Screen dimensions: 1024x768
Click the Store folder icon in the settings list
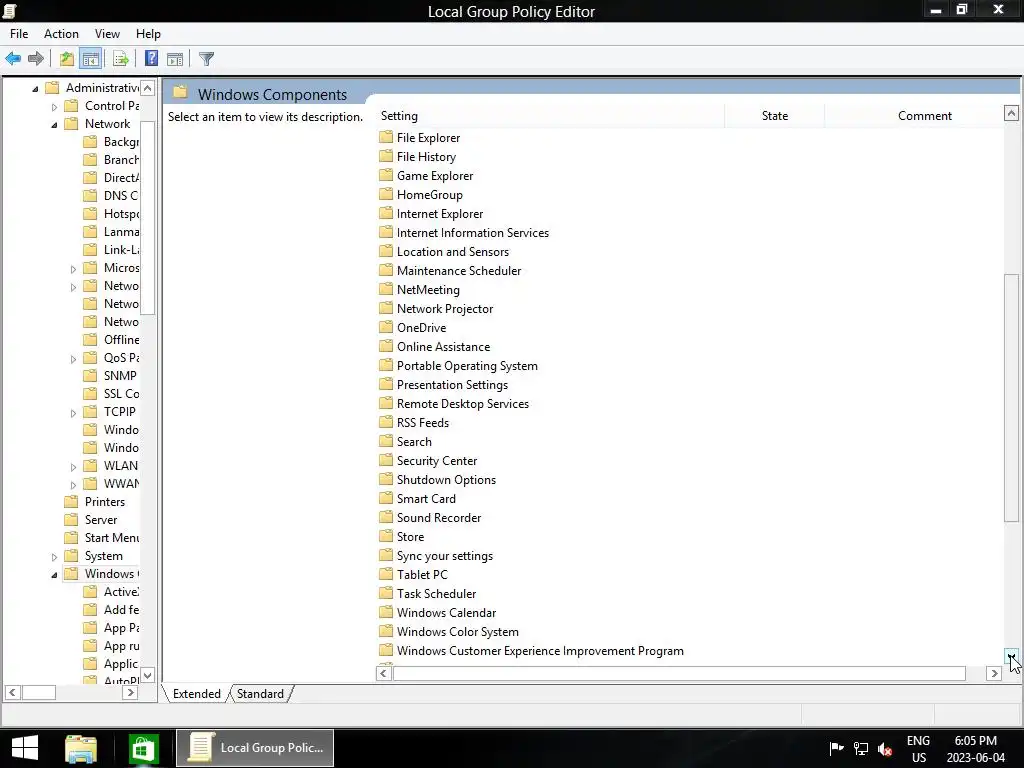386,536
